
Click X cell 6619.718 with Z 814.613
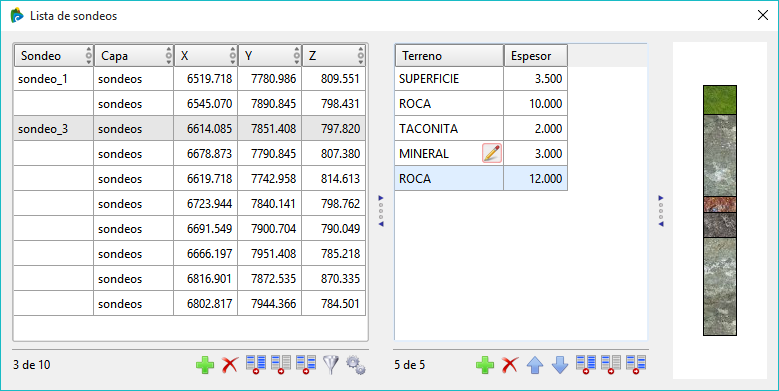(206, 179)
